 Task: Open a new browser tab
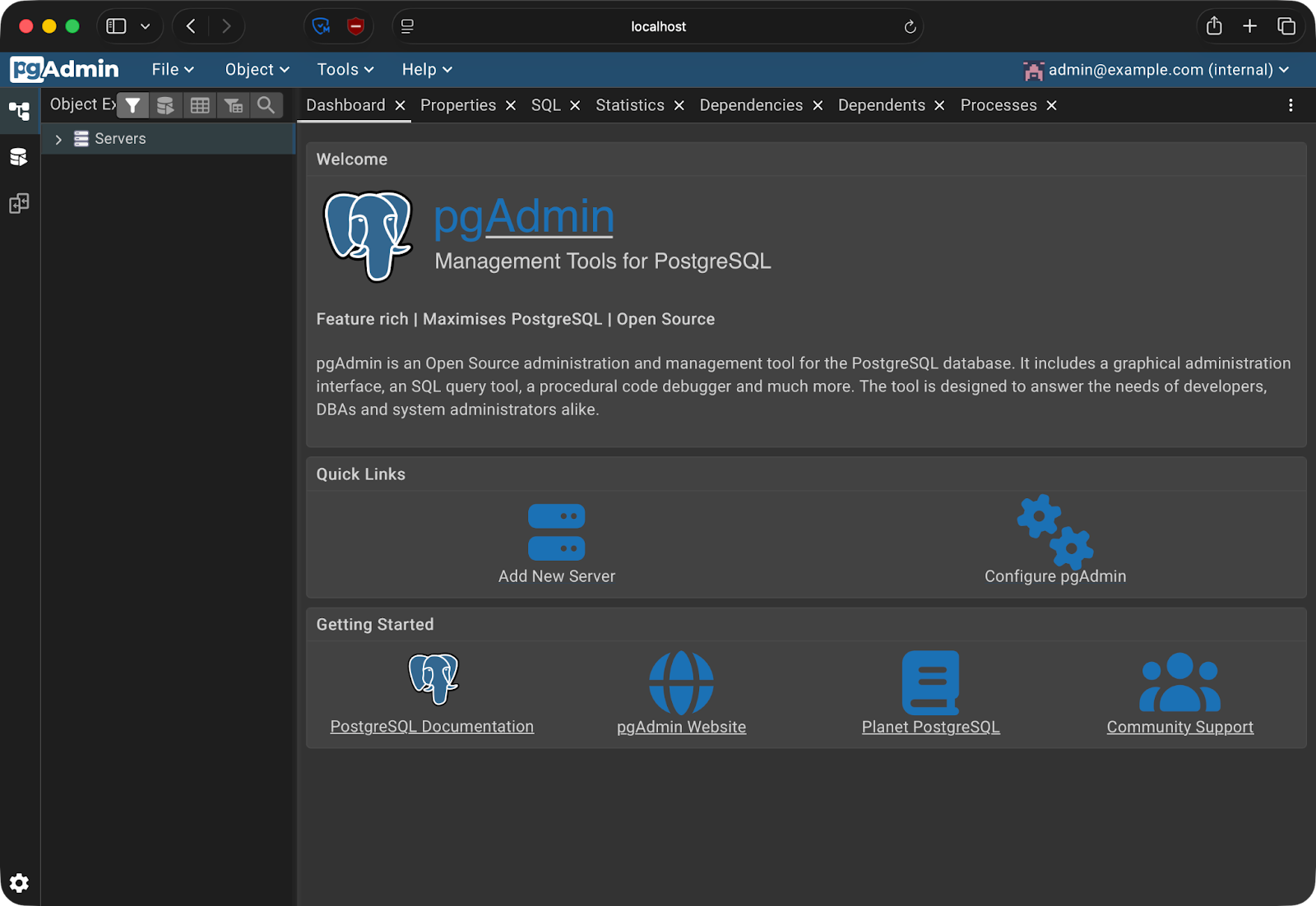pyautogui.click(x=1250, y=26)
